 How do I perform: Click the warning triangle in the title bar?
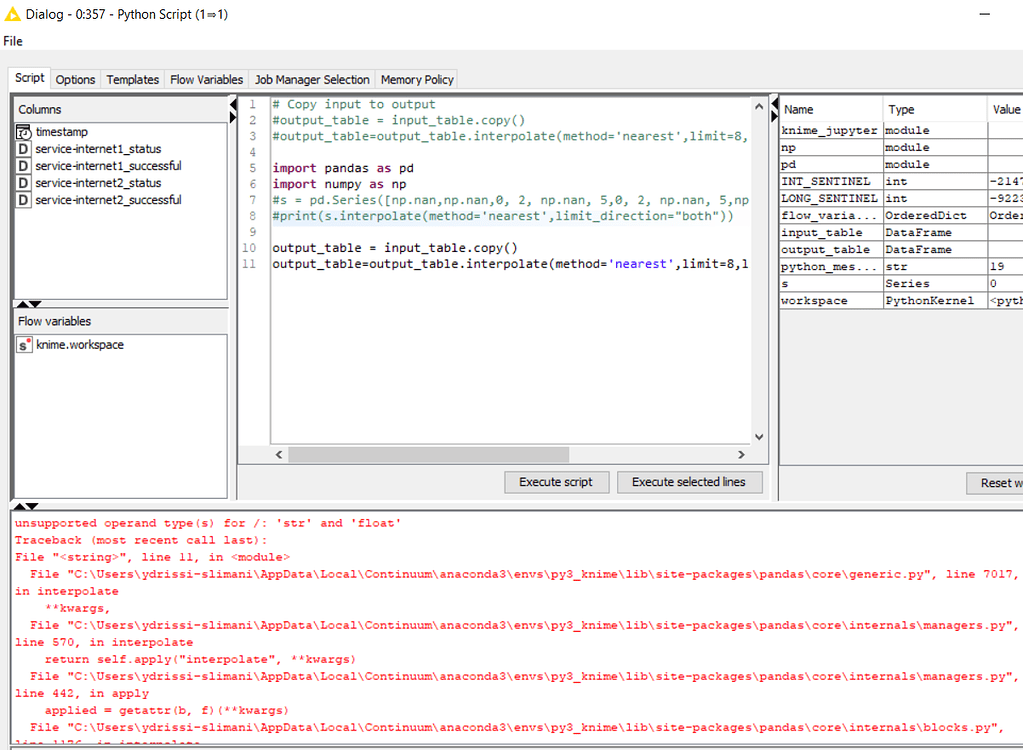(12, 14)
